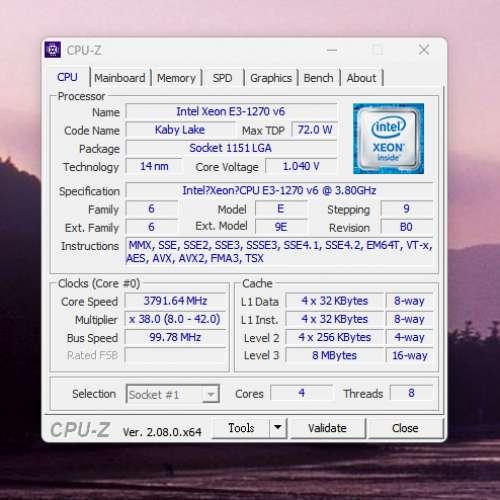Click the Tools button

click(x=241, y=428)
